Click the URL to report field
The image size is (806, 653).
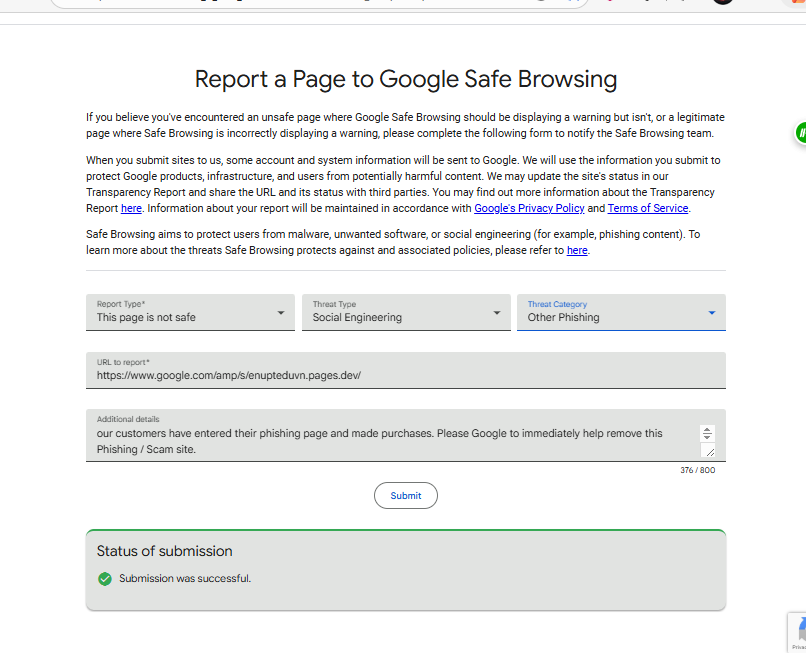(406, 370)
